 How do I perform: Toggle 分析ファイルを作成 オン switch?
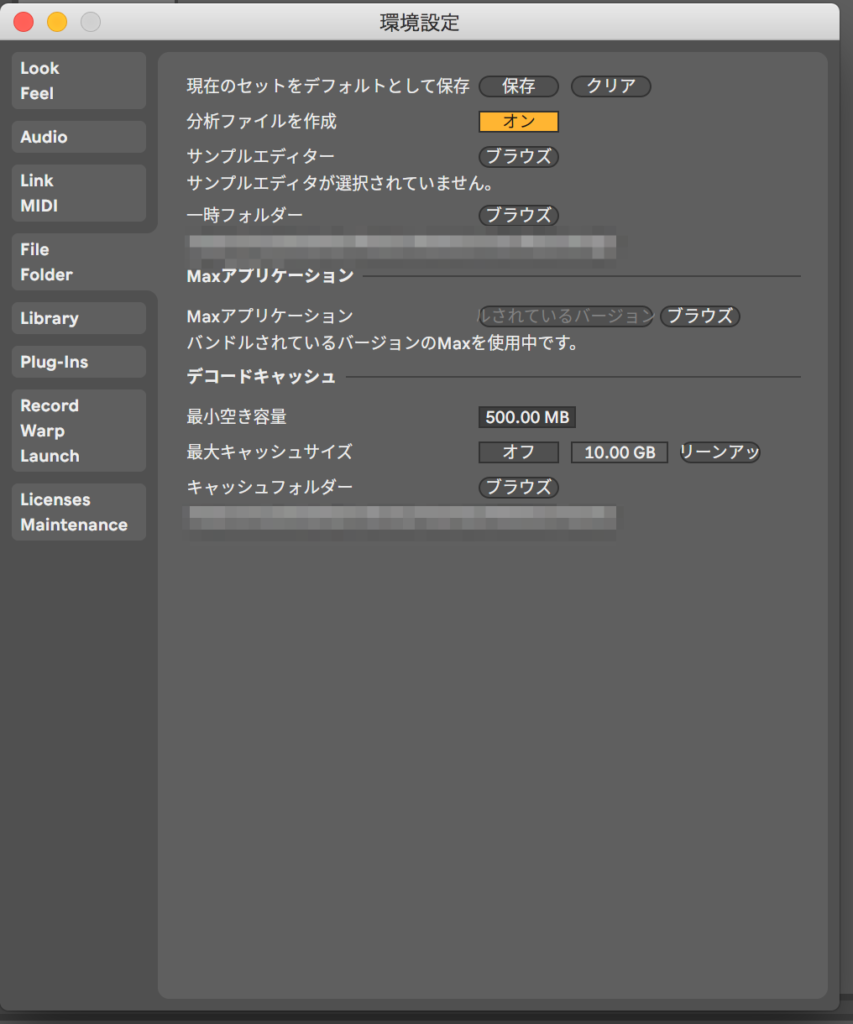[518, 122]
